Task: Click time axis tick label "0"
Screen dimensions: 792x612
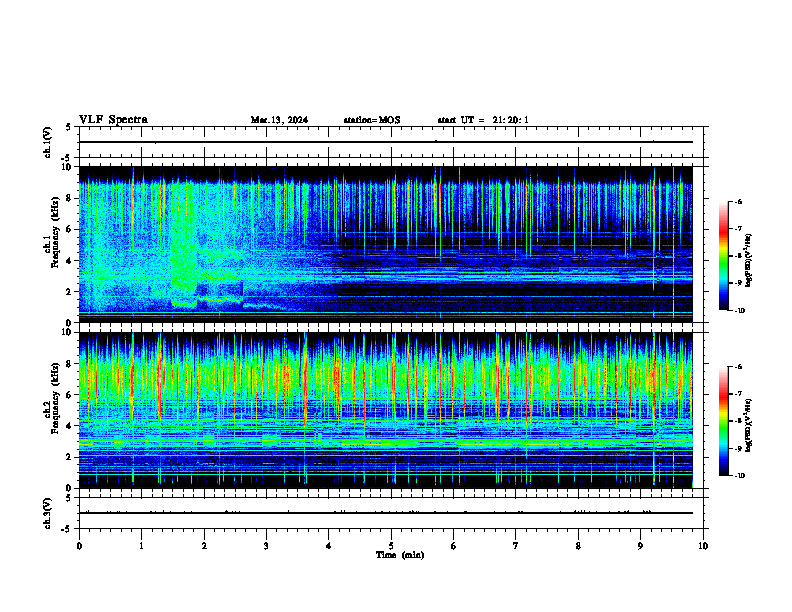Action: coord(79,546)
